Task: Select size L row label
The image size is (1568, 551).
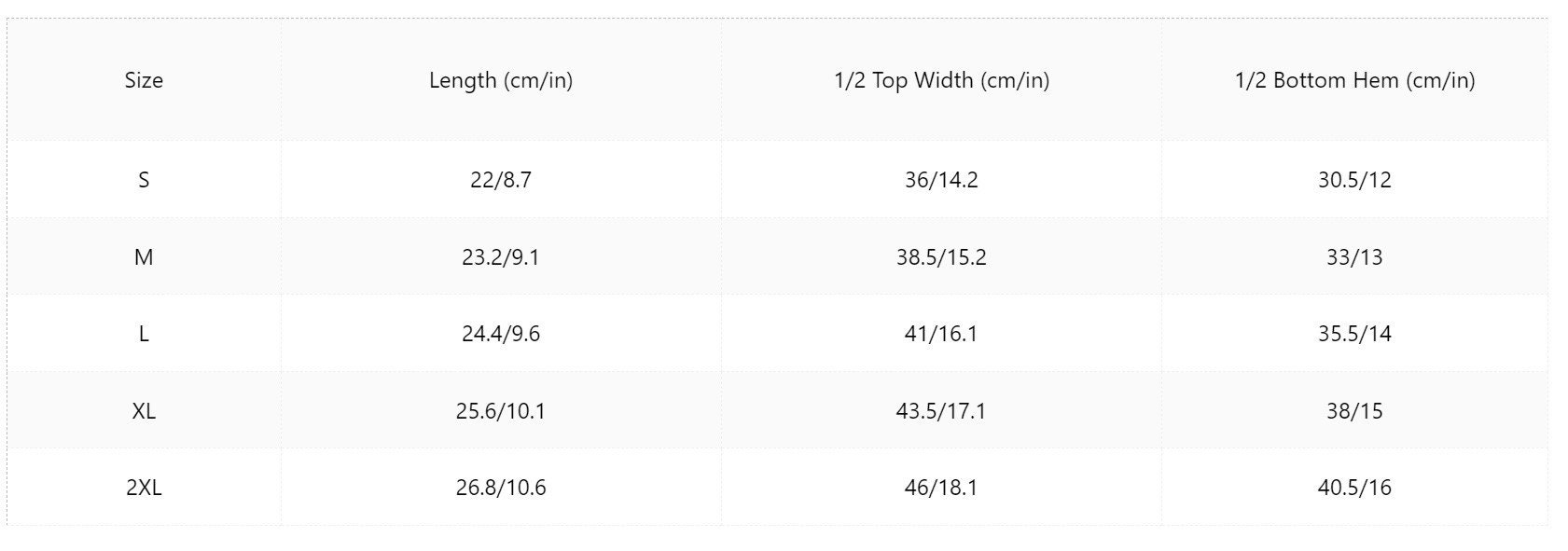Action: click(x=144, y=334)
